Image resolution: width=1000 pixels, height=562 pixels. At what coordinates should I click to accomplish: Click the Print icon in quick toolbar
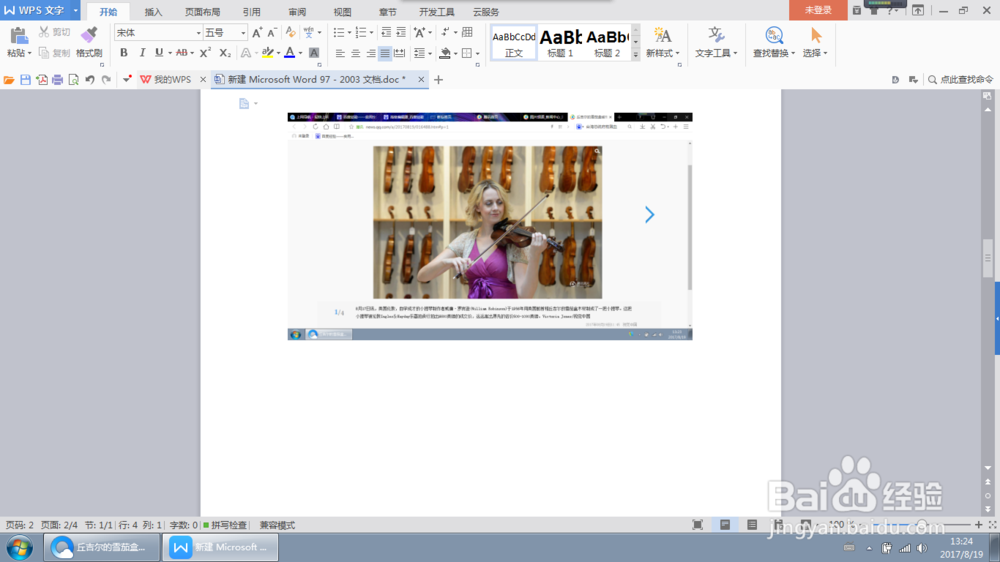57,80
